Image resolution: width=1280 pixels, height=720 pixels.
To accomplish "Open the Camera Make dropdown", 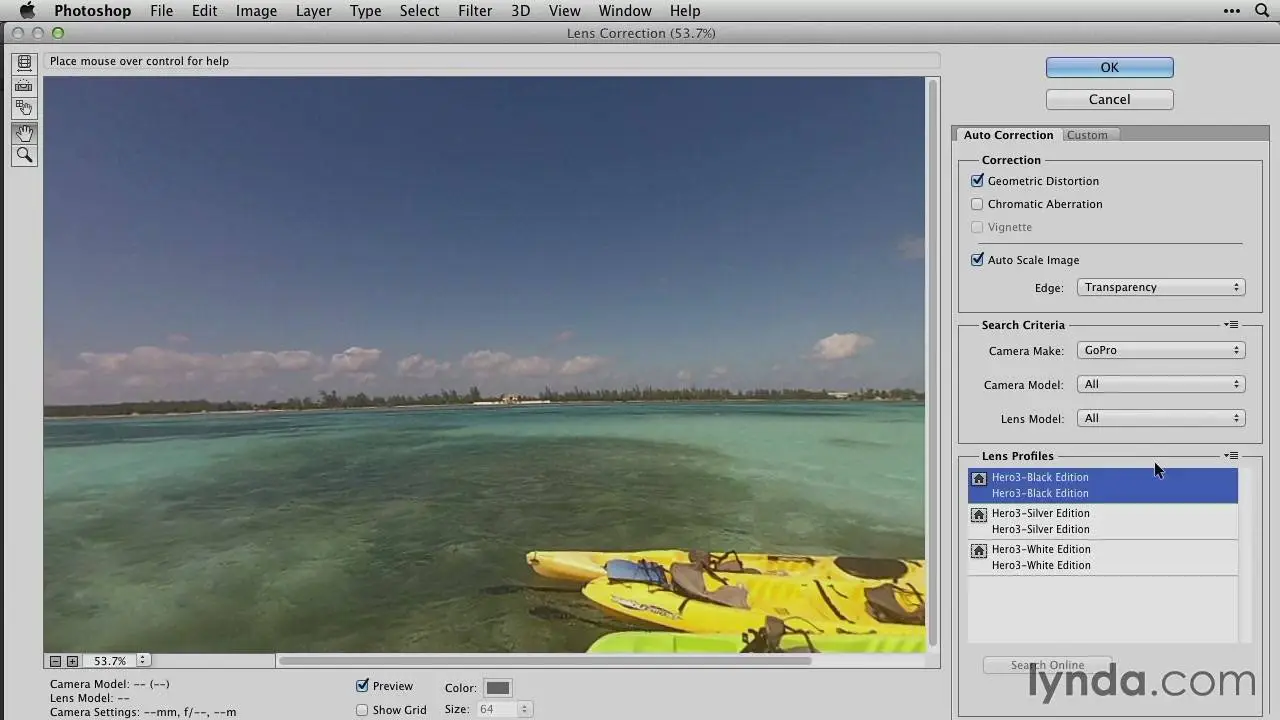I will point(1160,350).
